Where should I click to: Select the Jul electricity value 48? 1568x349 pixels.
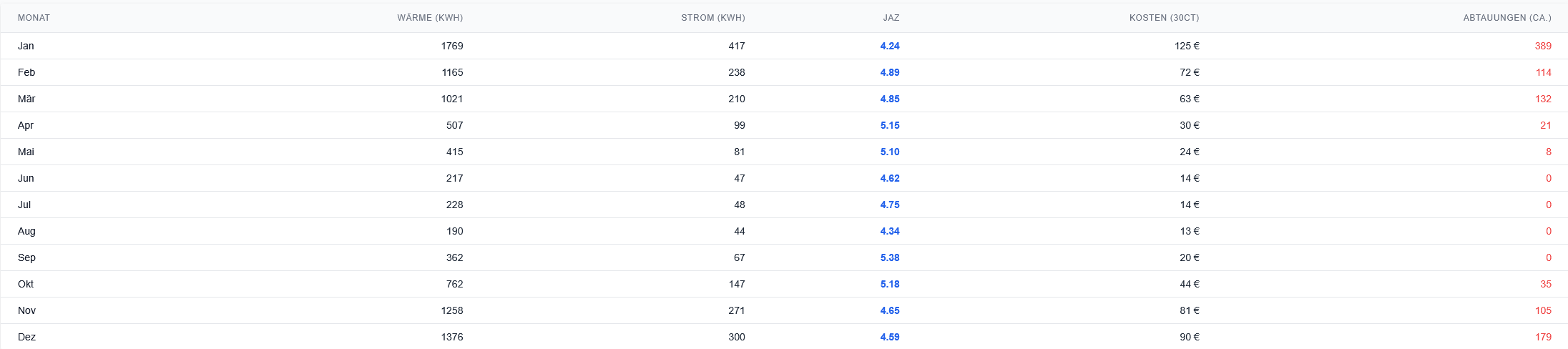(x=739, y=205)
